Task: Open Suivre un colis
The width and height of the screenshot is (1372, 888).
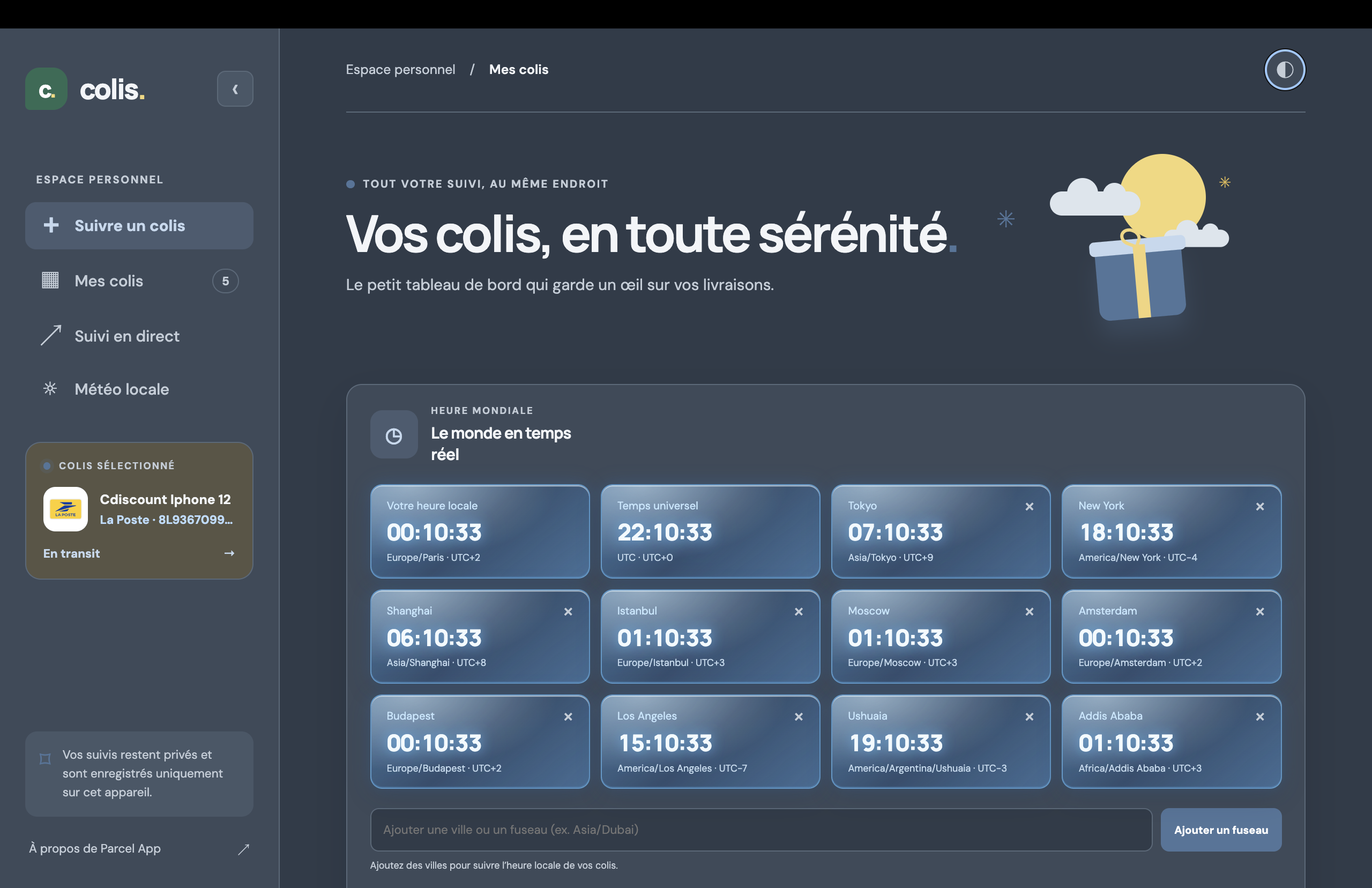Action: coord(139,225)
